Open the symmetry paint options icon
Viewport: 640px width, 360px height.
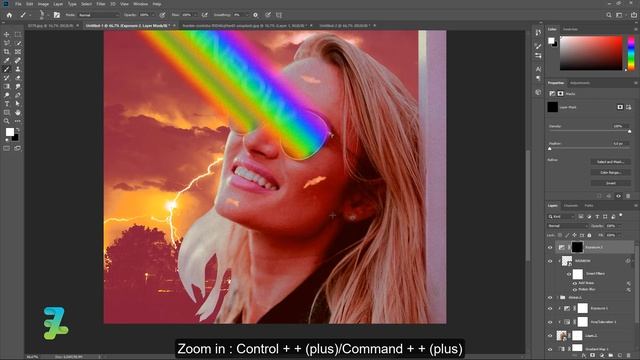(279, 15)
